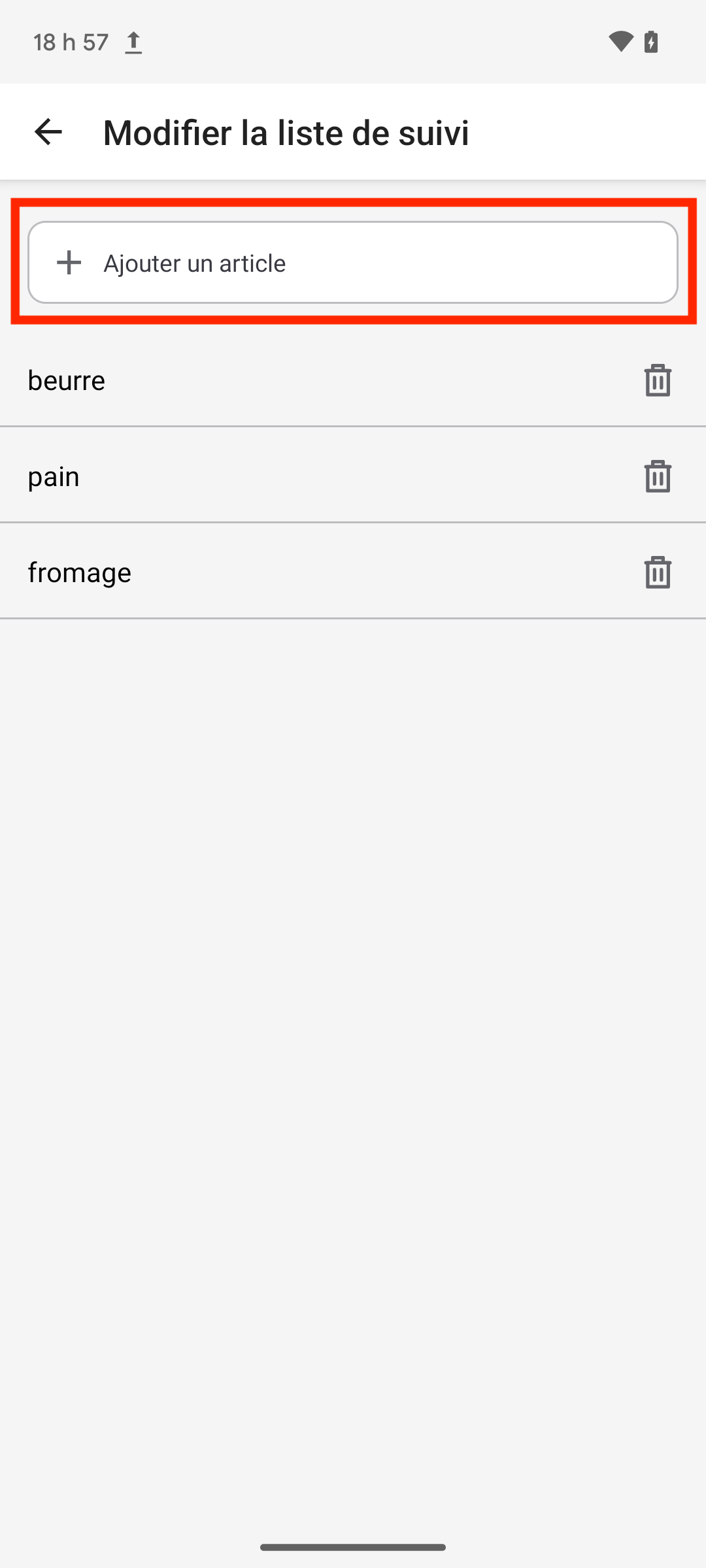
Task: Remove pain using its trash icon
Action: pyautogui.click(x=658, y=476)
